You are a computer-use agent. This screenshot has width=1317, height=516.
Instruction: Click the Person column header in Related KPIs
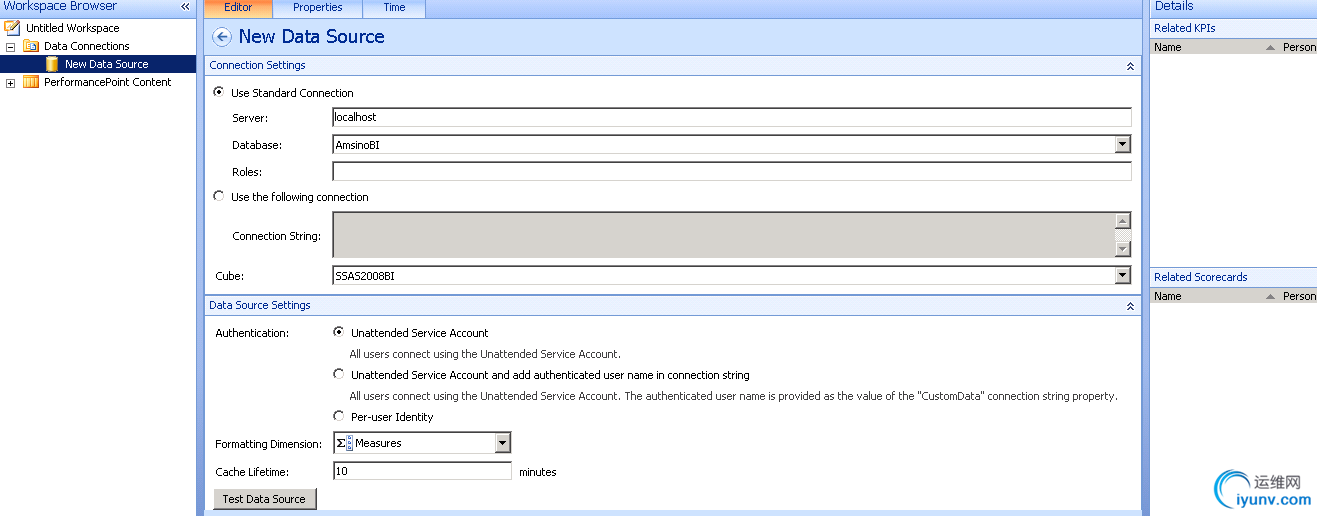click(x=1300, y=47)
